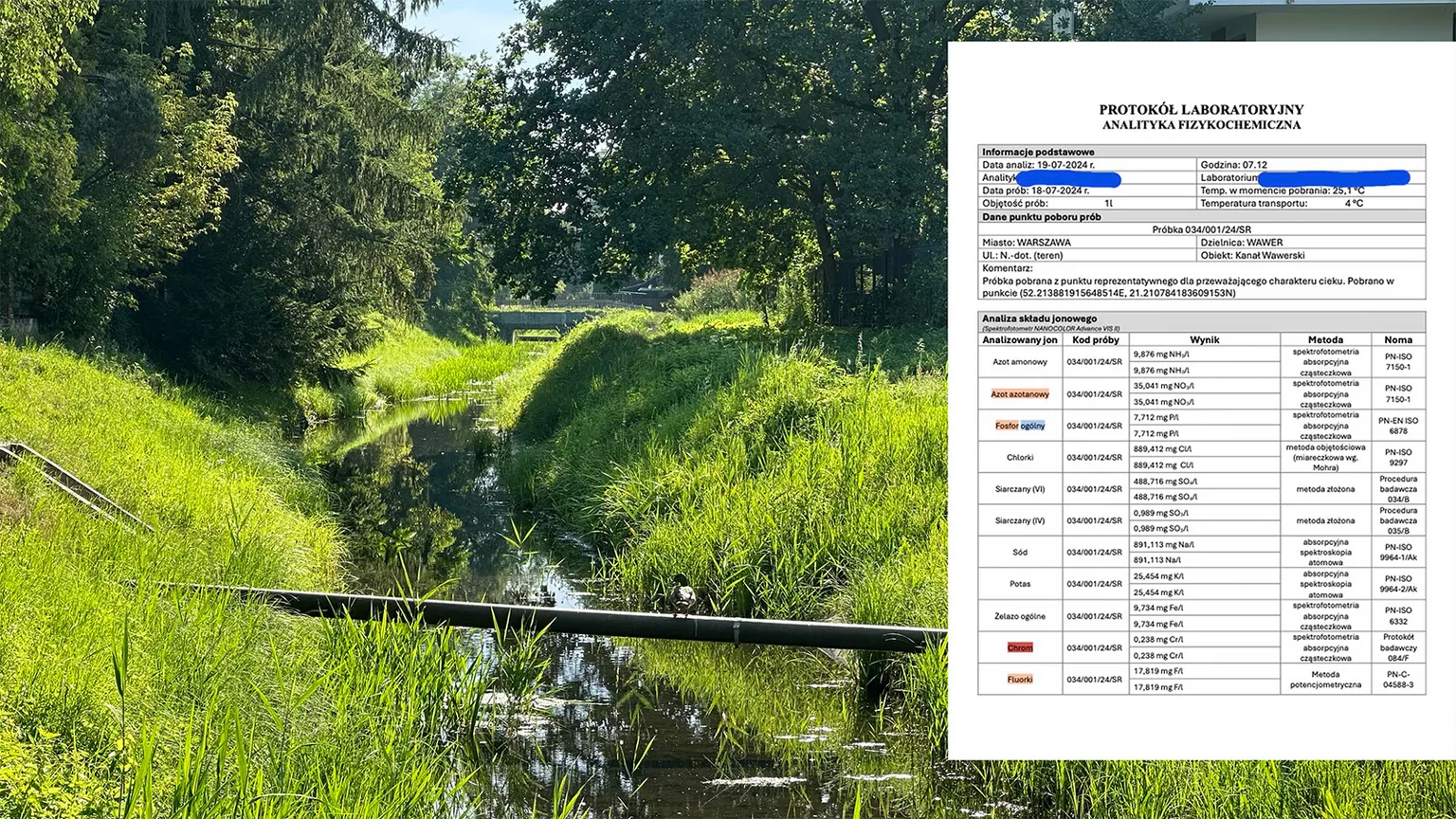This screenshot has width=1456, height=819.
Task: Click the 'Obiekt: Kanał Wawerski' cell
Action: [1254, 255]
